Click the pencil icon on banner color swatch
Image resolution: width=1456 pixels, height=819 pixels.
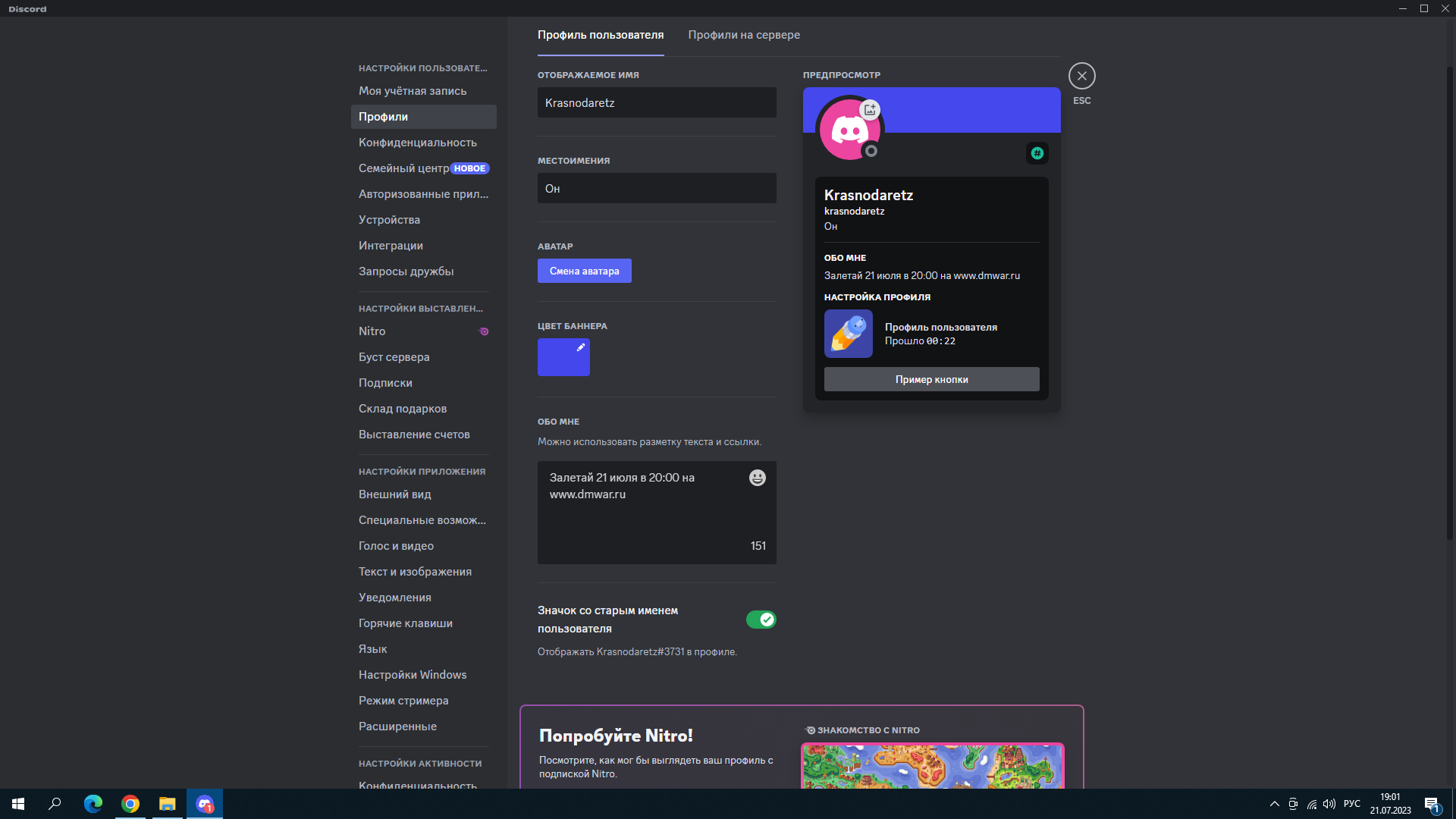[581, 347]
